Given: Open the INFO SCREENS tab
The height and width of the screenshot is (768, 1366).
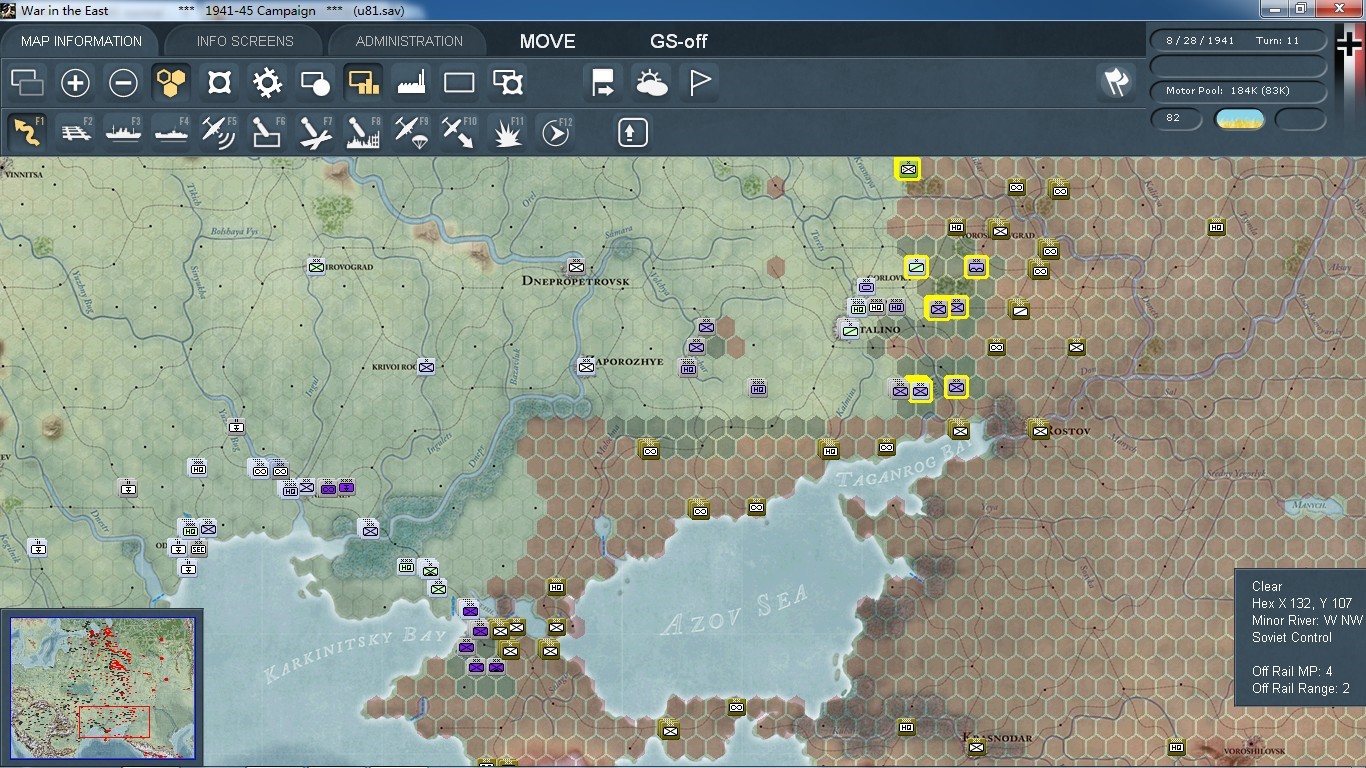Looking at the screenshot, I should point(245,41).
